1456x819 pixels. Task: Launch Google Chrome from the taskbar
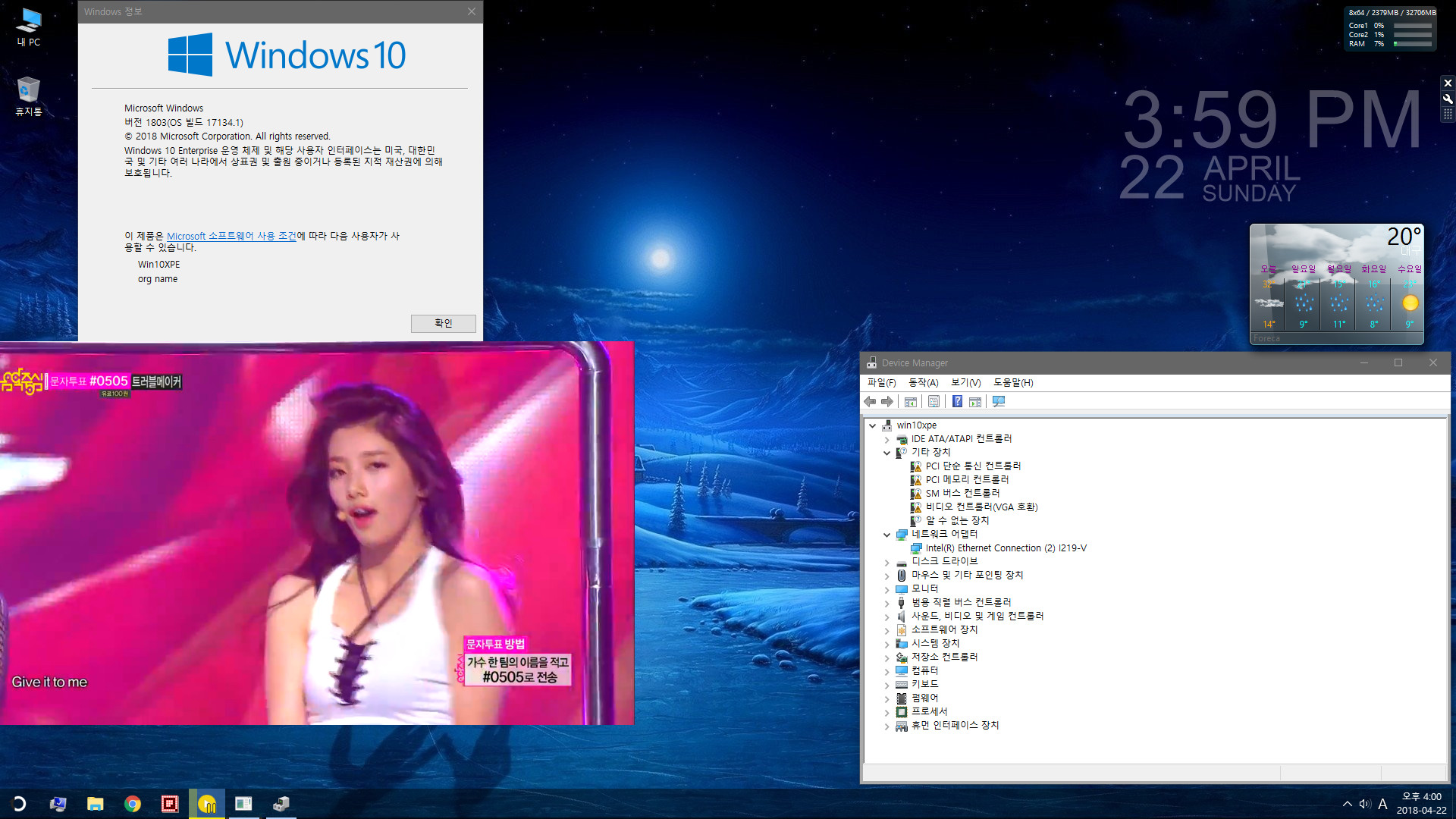[x=133, y=804]
